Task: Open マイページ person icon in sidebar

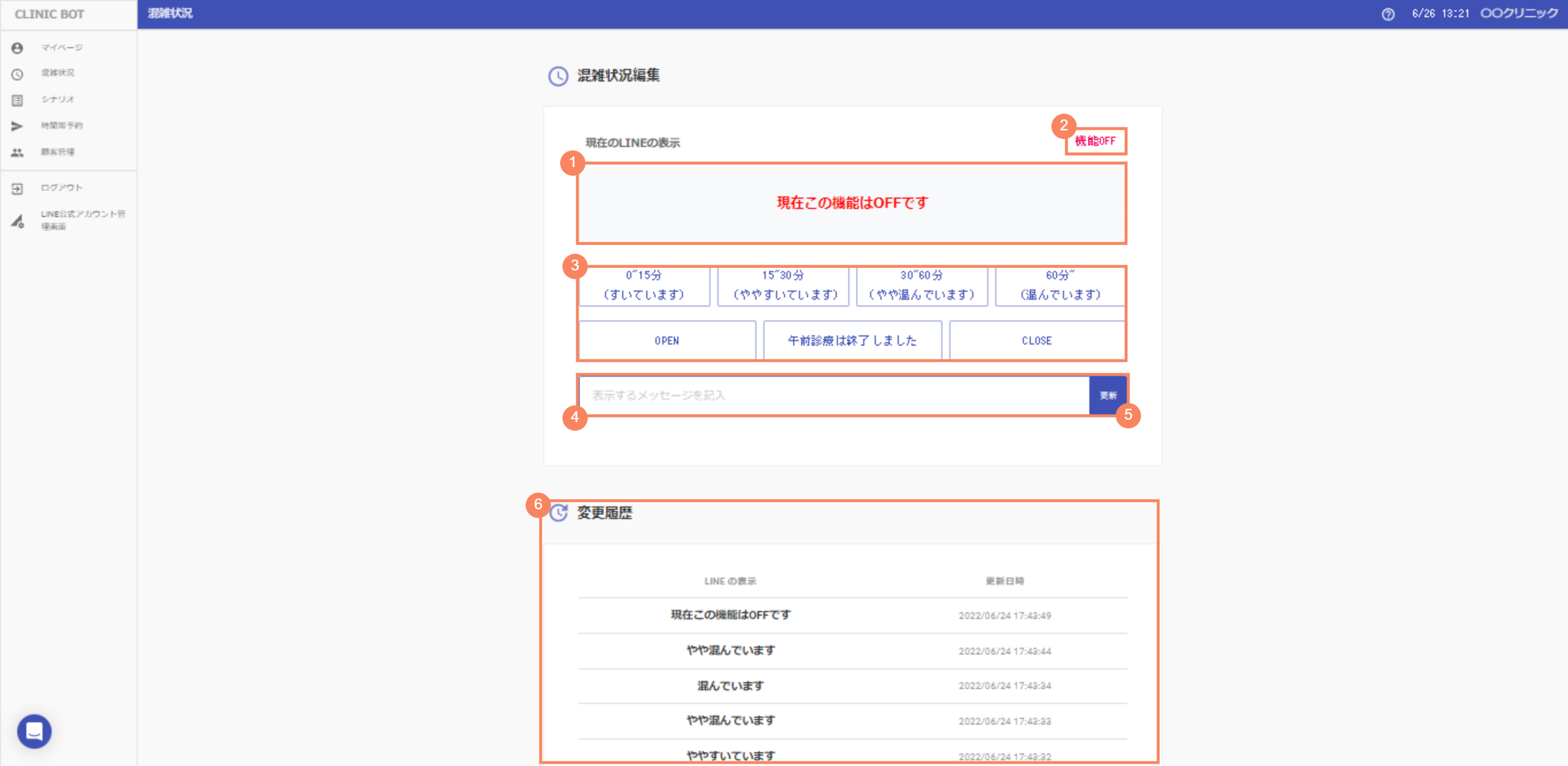Action: coord(17,48)
